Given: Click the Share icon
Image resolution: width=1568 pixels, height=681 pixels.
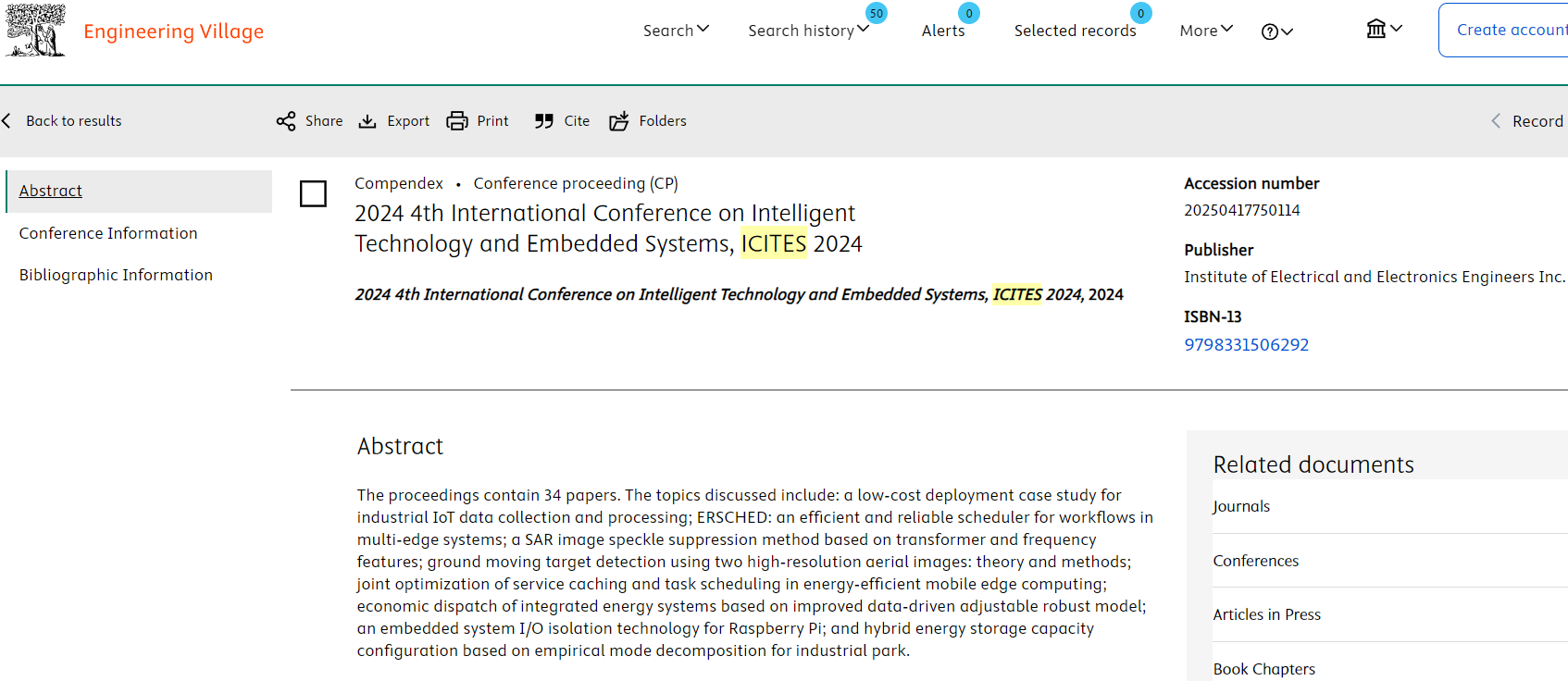Looking at the screenshot, I should click(286, 121).
